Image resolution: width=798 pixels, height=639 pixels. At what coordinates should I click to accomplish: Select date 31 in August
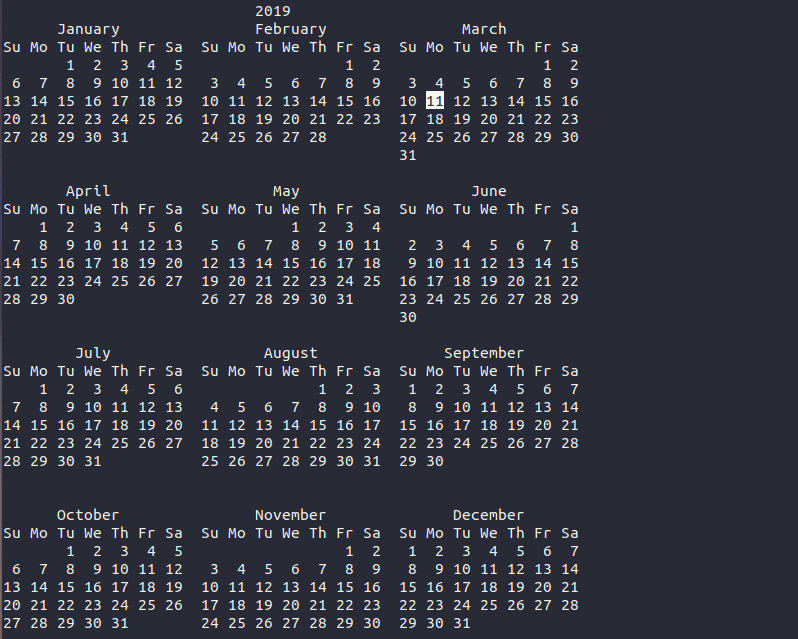coord(372,461)
